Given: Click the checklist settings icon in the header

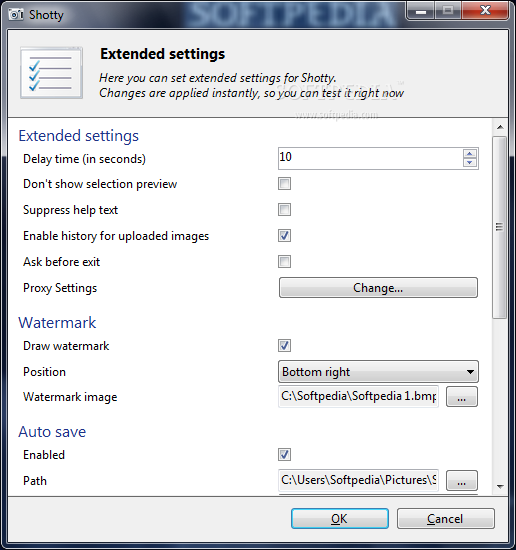Looking at the screenshot, I should (x=52, y=73).
